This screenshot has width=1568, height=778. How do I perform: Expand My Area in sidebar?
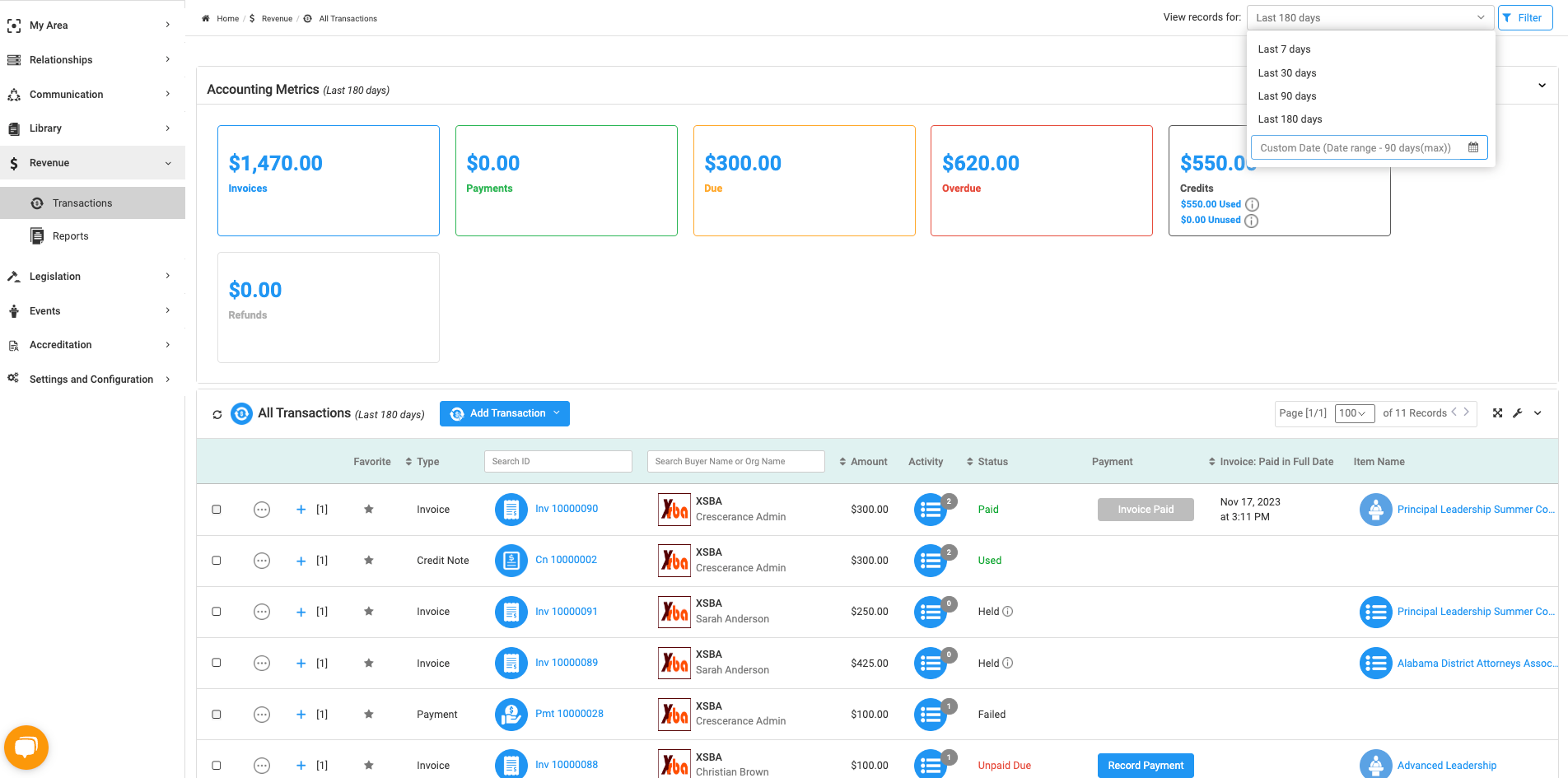click(x=92, y=26)
